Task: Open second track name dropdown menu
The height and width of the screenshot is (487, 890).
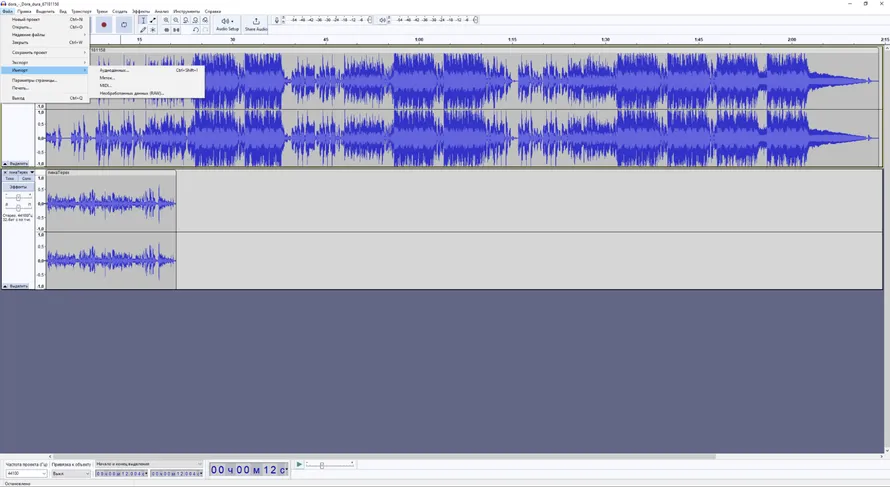Action: pyautogui.click(x=22, y=172)
